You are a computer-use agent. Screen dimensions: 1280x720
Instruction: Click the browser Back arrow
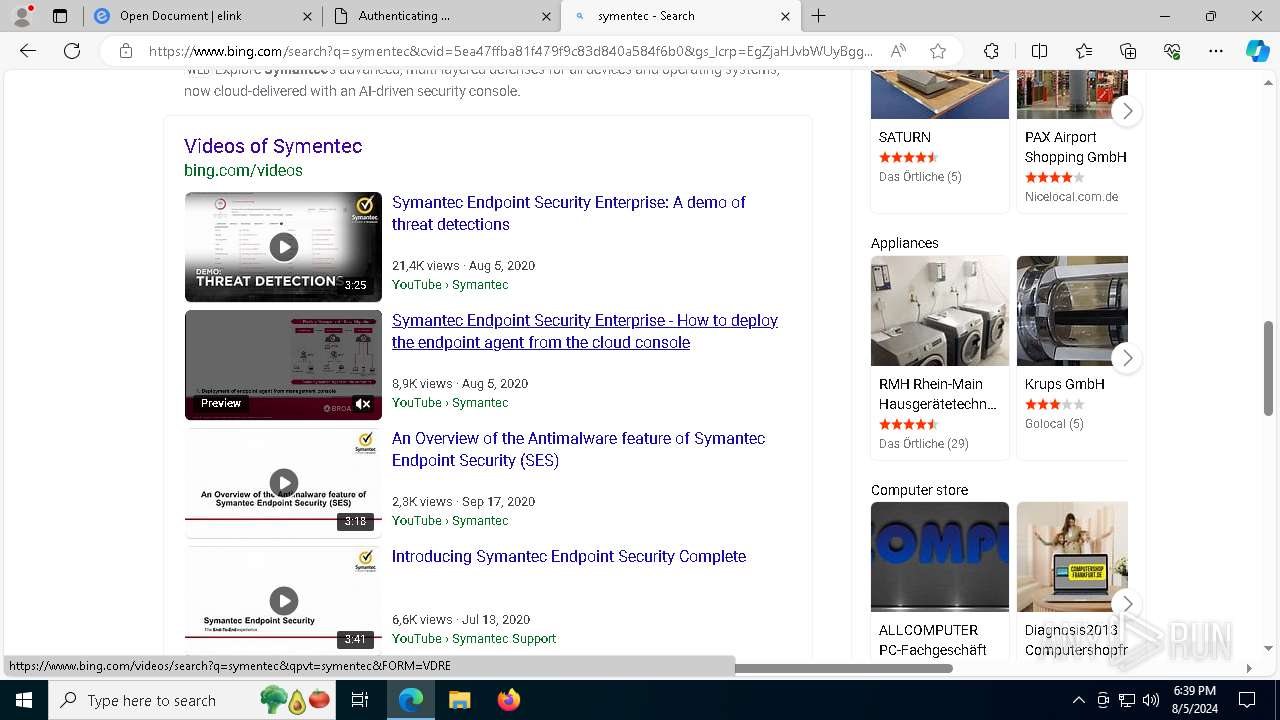(28, 51)
